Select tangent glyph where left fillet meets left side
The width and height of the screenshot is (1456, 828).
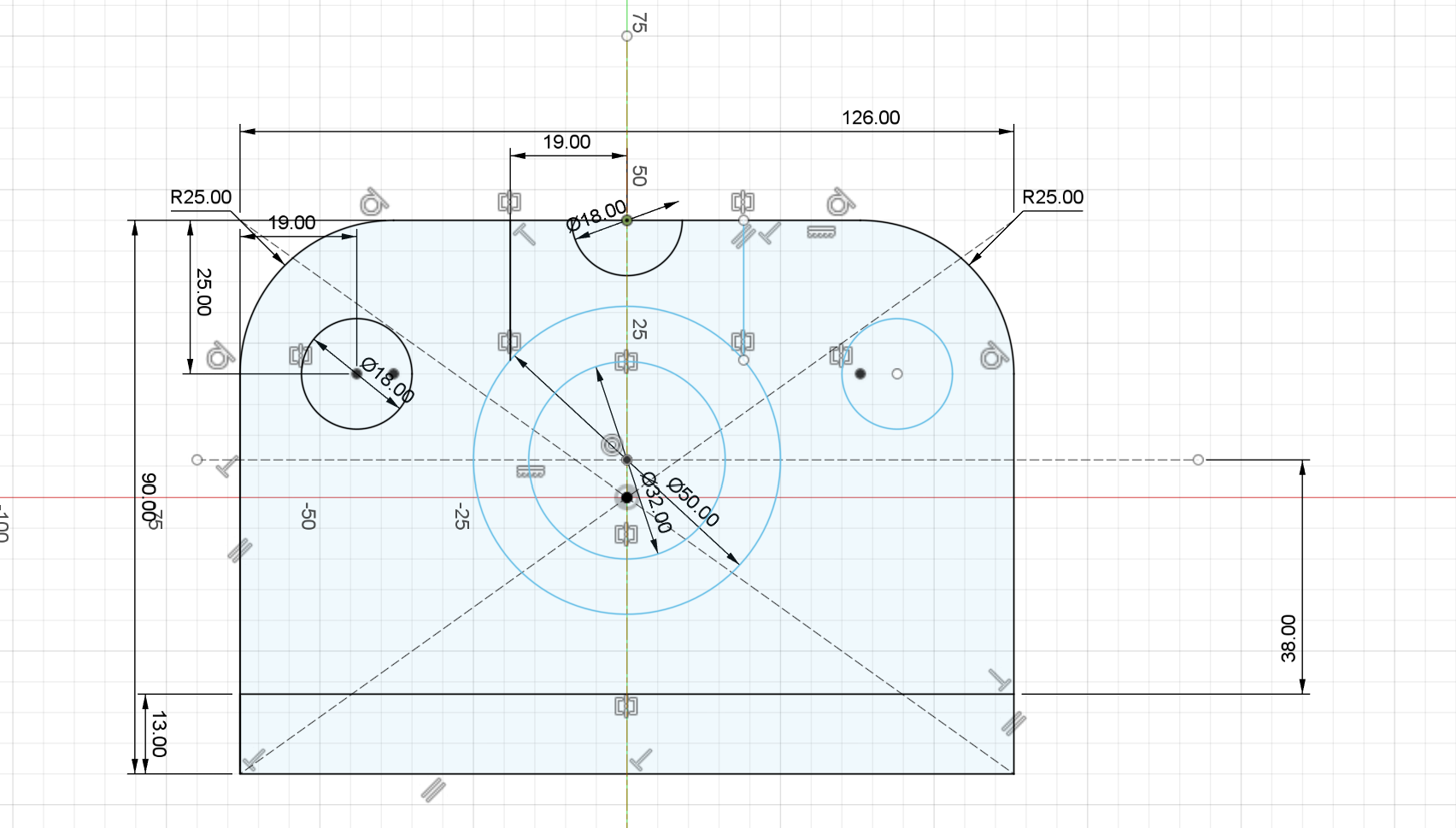pyautogui.click(x=220, y=355)
